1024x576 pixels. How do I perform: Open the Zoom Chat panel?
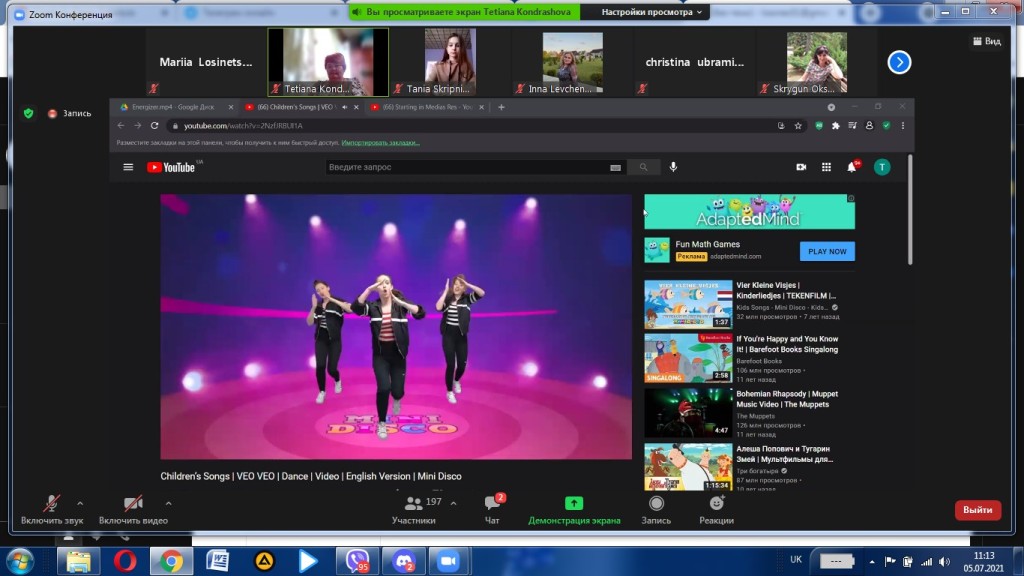click(492, 509)
